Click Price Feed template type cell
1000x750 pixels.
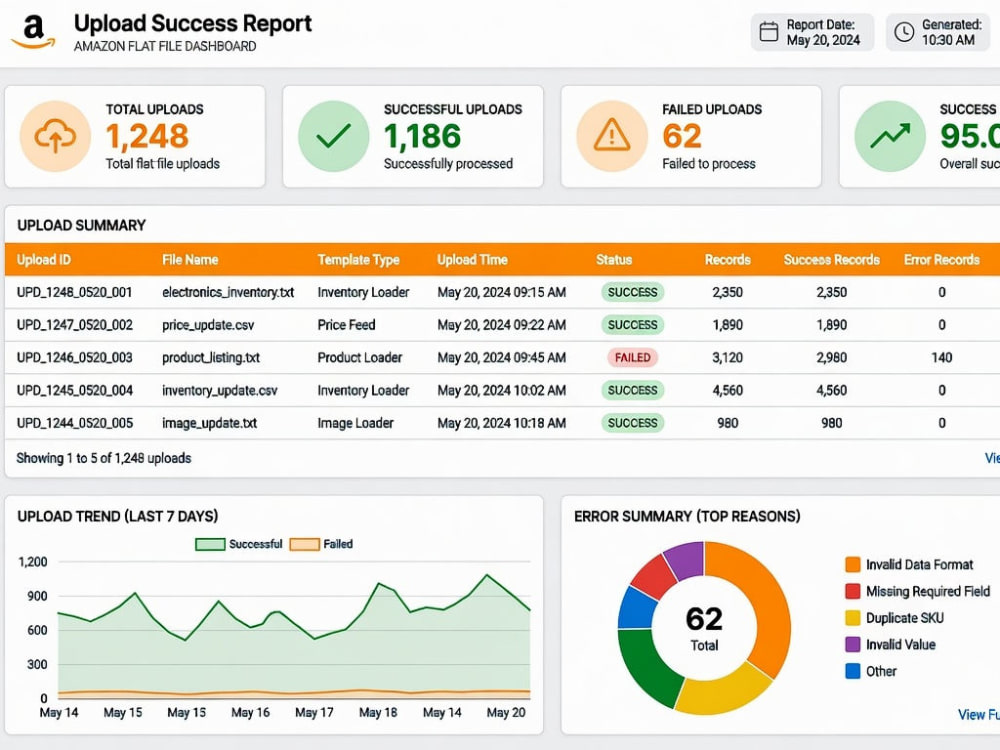[x=346, y=325]
